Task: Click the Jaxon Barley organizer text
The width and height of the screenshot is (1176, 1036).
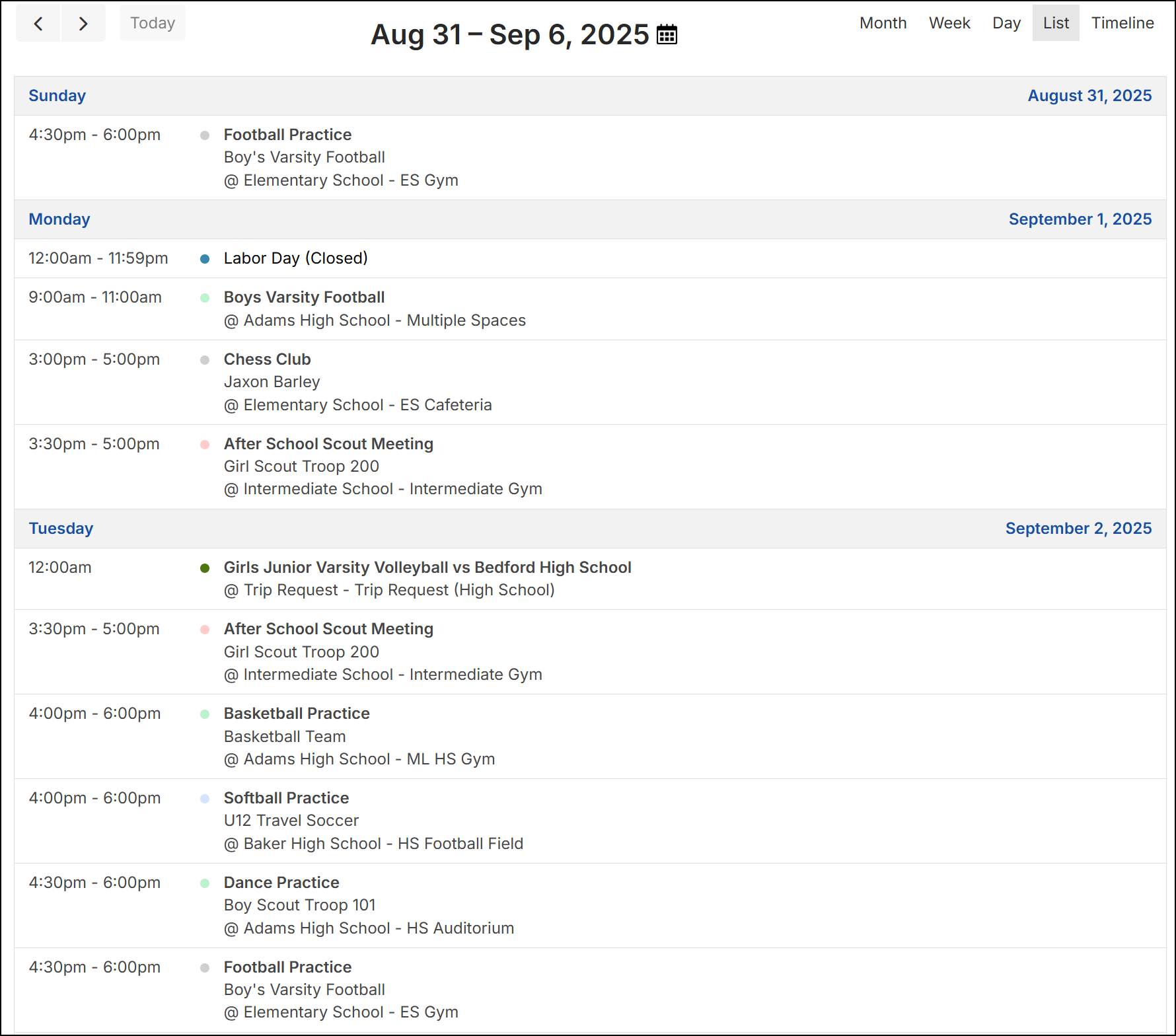Action: [x=272, y=382]
